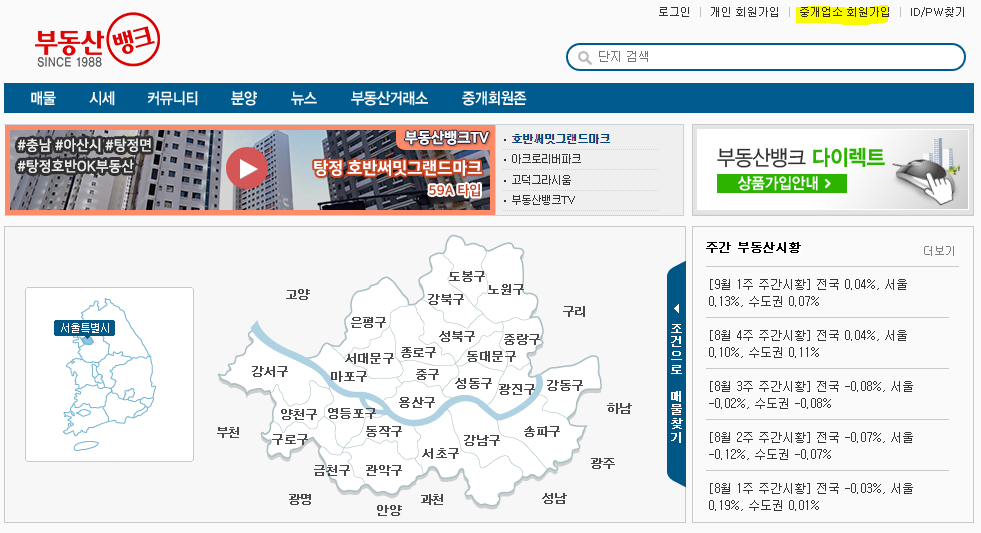Viewport: 981px width, 533px height.
Task: Select 송파구 on the Seoul map
Action: [542, 431]
